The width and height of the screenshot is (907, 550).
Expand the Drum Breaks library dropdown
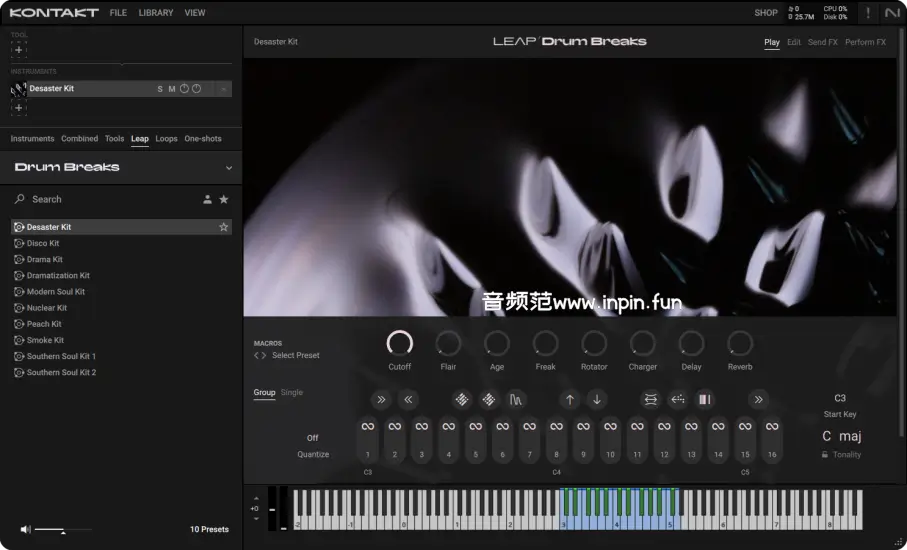point(229,168)
